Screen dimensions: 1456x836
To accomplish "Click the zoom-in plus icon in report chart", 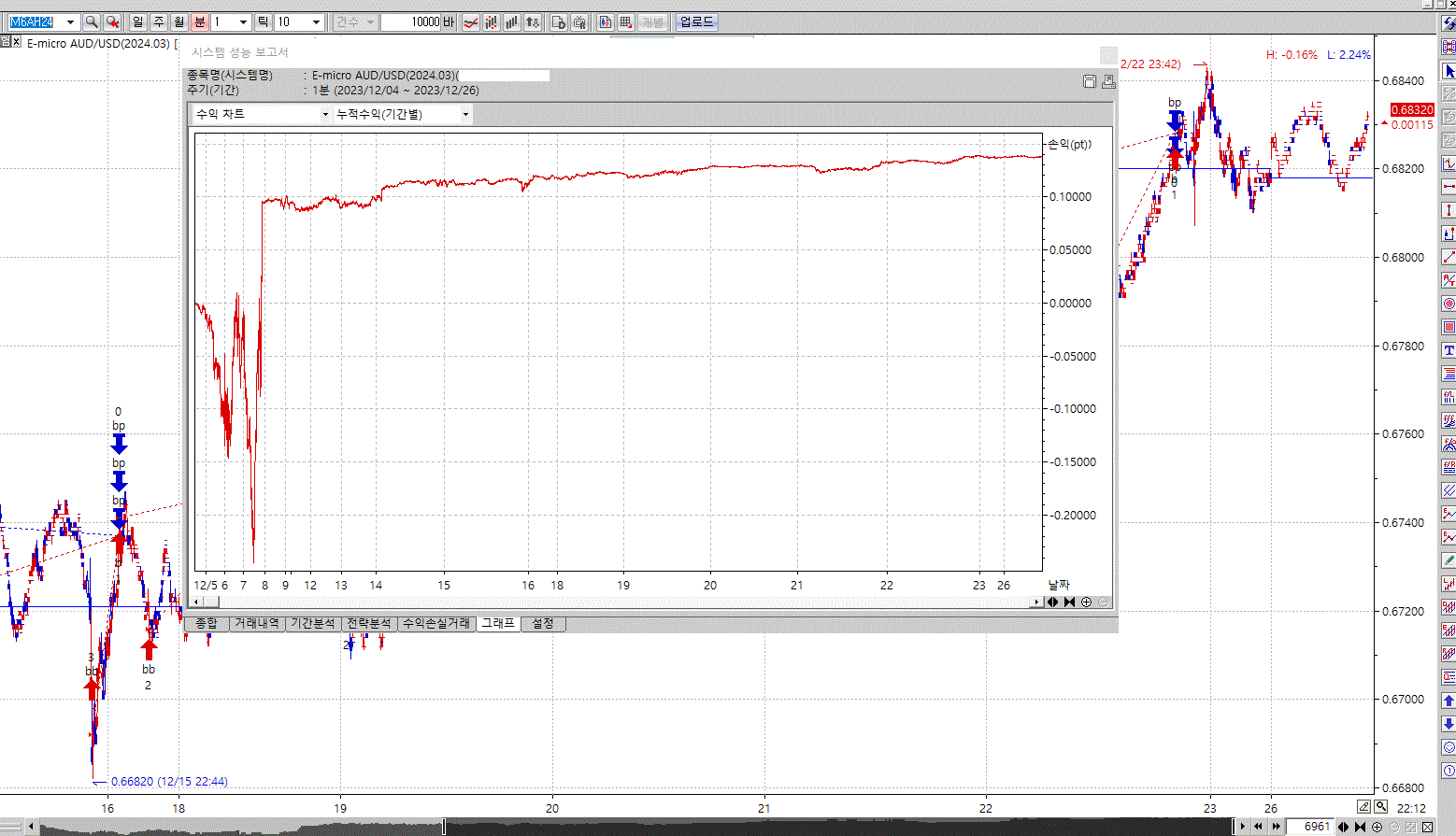I will 1086,602.
